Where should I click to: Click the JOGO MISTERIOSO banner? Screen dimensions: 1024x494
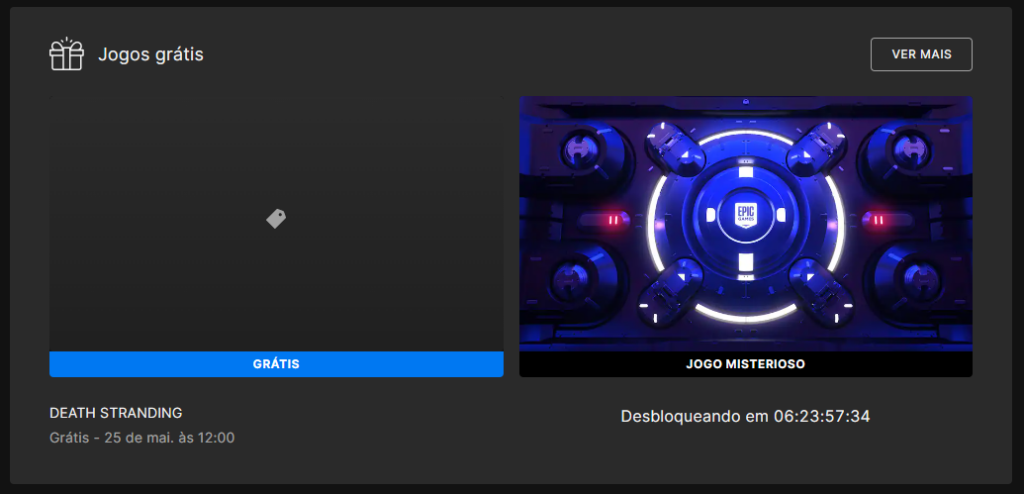[x=745, y=364]
